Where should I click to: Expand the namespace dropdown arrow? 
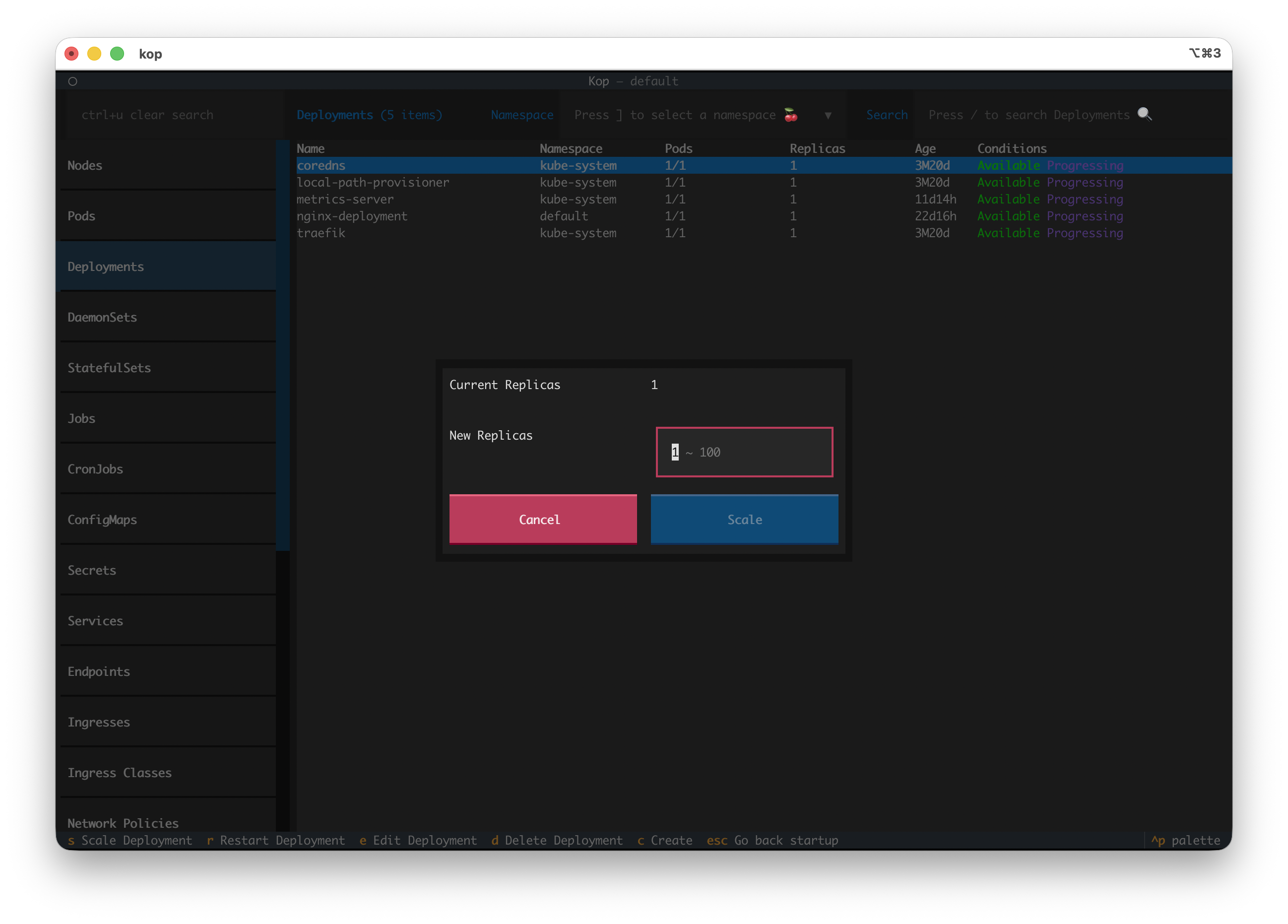click(x=828, y=115)
